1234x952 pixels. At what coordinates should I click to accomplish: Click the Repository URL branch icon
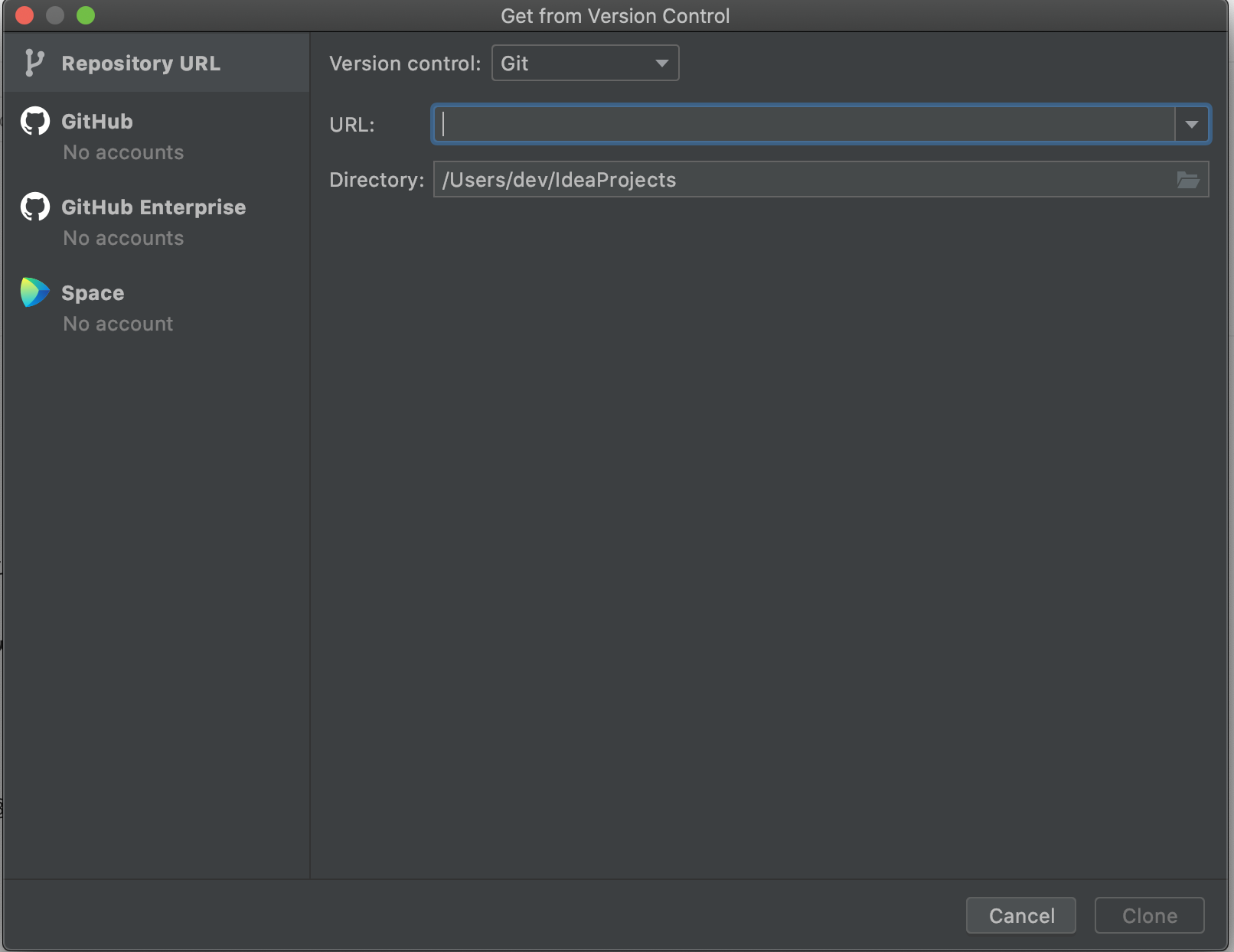[34, 63]
